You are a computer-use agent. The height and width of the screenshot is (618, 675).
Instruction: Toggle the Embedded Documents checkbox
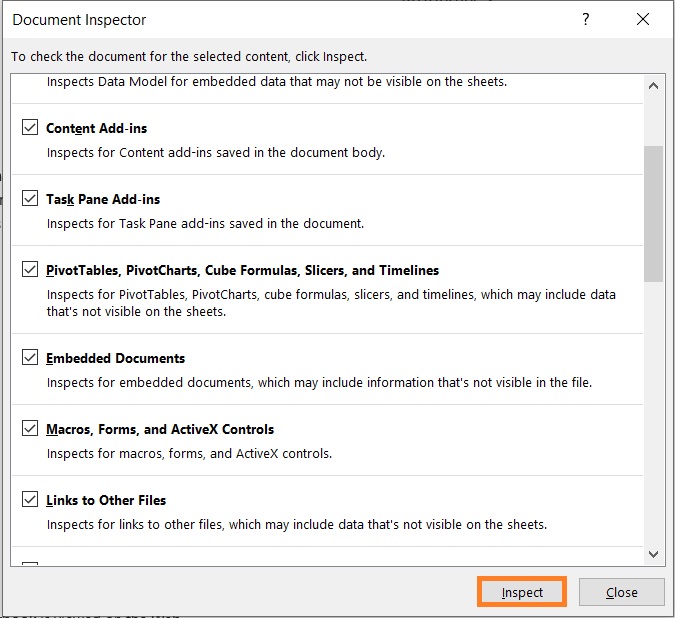(30, 357)
